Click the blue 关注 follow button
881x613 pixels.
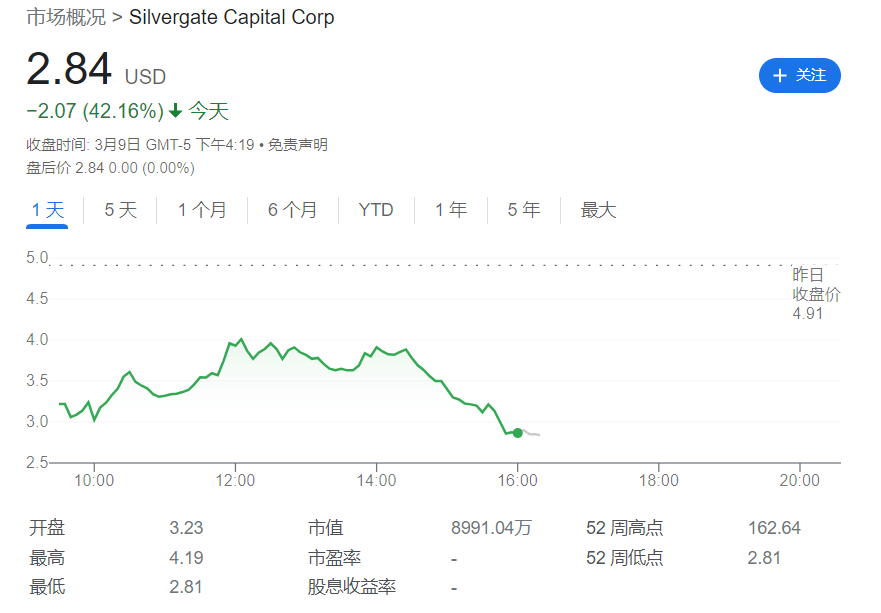click(799, 76)
